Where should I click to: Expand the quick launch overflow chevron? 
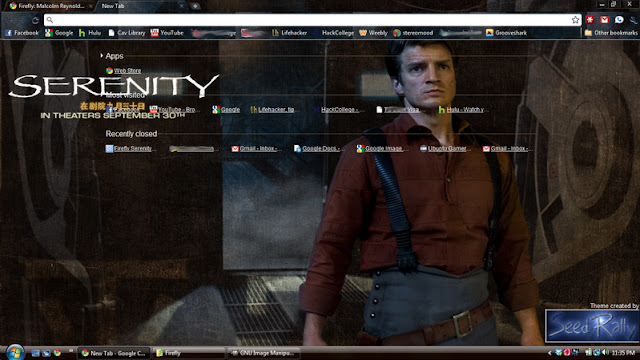pyautogui.click(x=71, y=351)
